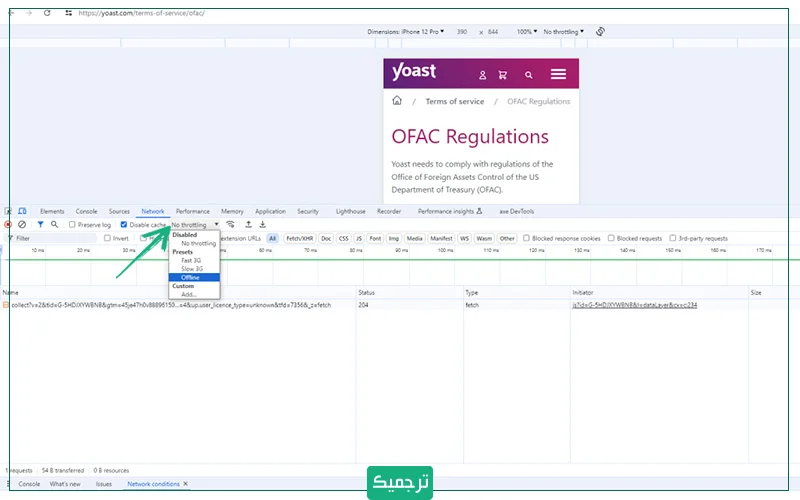Select Slow 3G preset
The width and height of the screenshot is (800, 500).
[194, 269]
